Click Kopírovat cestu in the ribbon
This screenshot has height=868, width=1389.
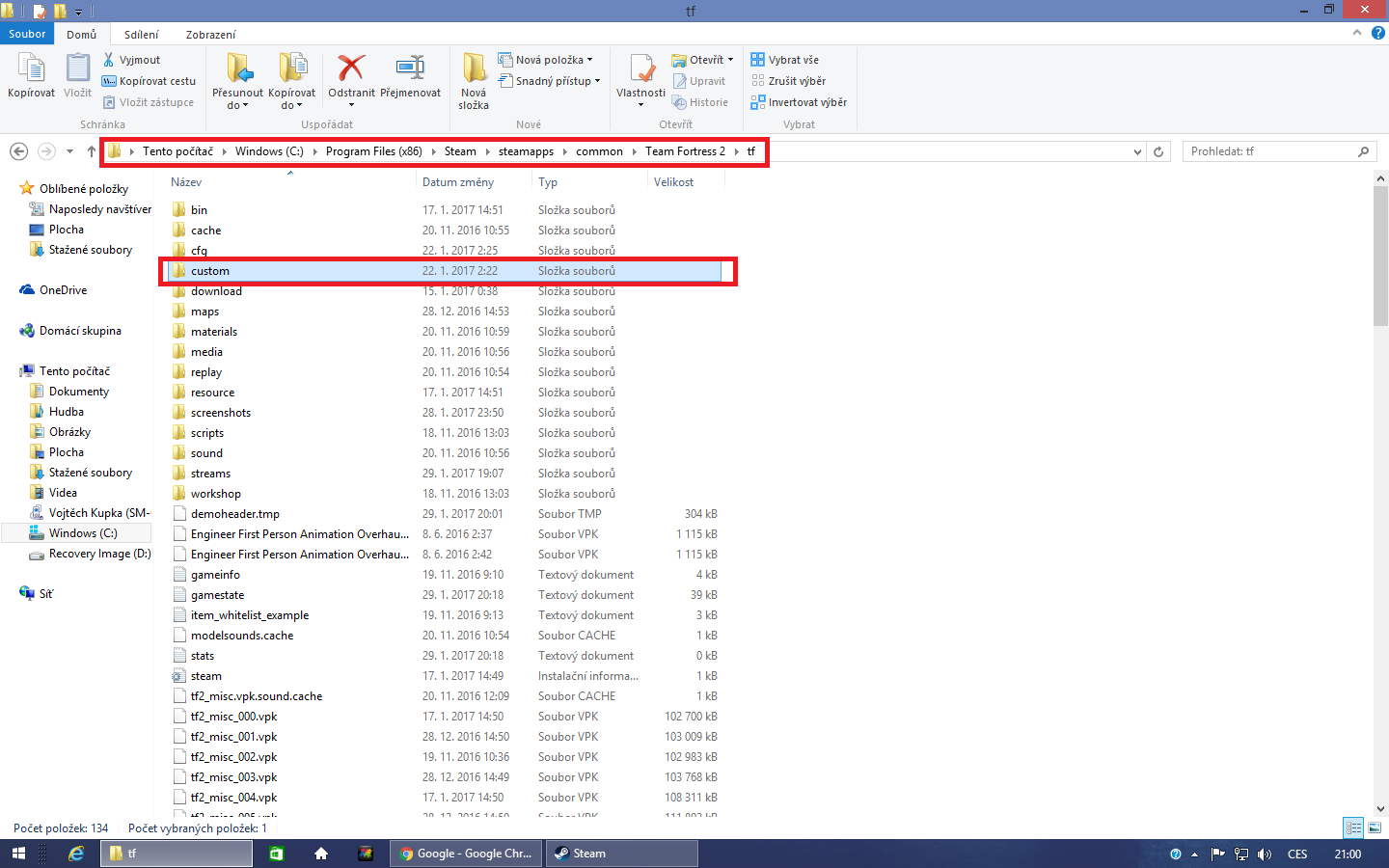coord(149,81)
